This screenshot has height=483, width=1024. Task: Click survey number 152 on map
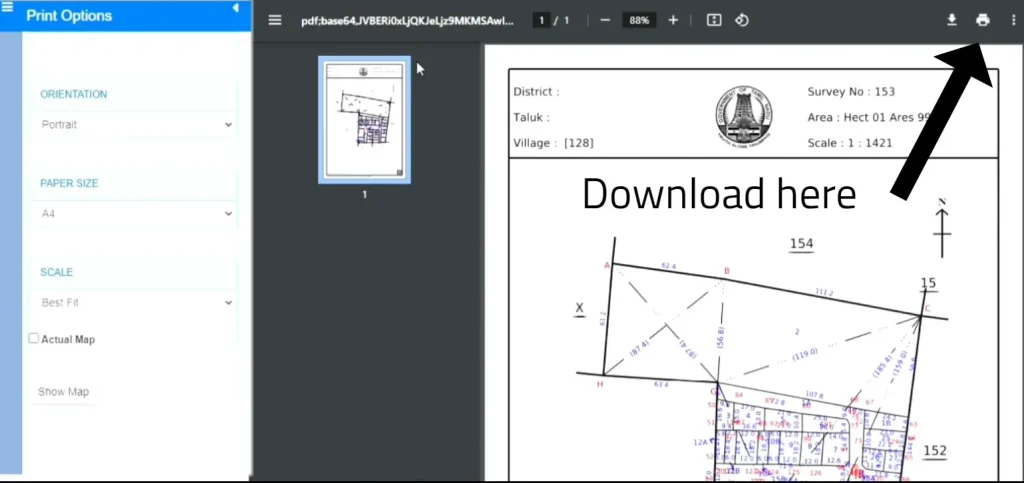tap(935, 451)
